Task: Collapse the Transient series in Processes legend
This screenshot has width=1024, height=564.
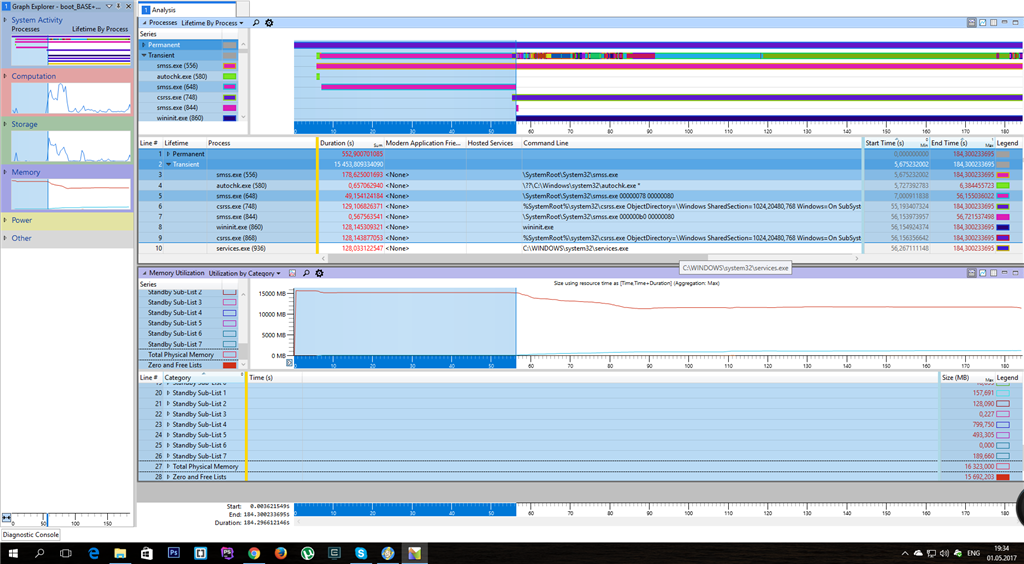Action: pos(144,55)
